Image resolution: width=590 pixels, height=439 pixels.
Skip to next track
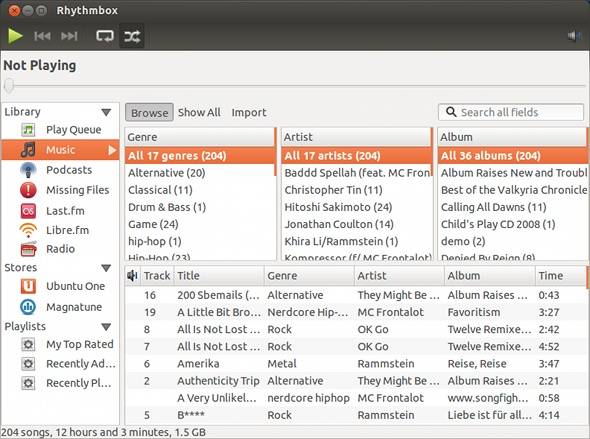click(69, 36)
